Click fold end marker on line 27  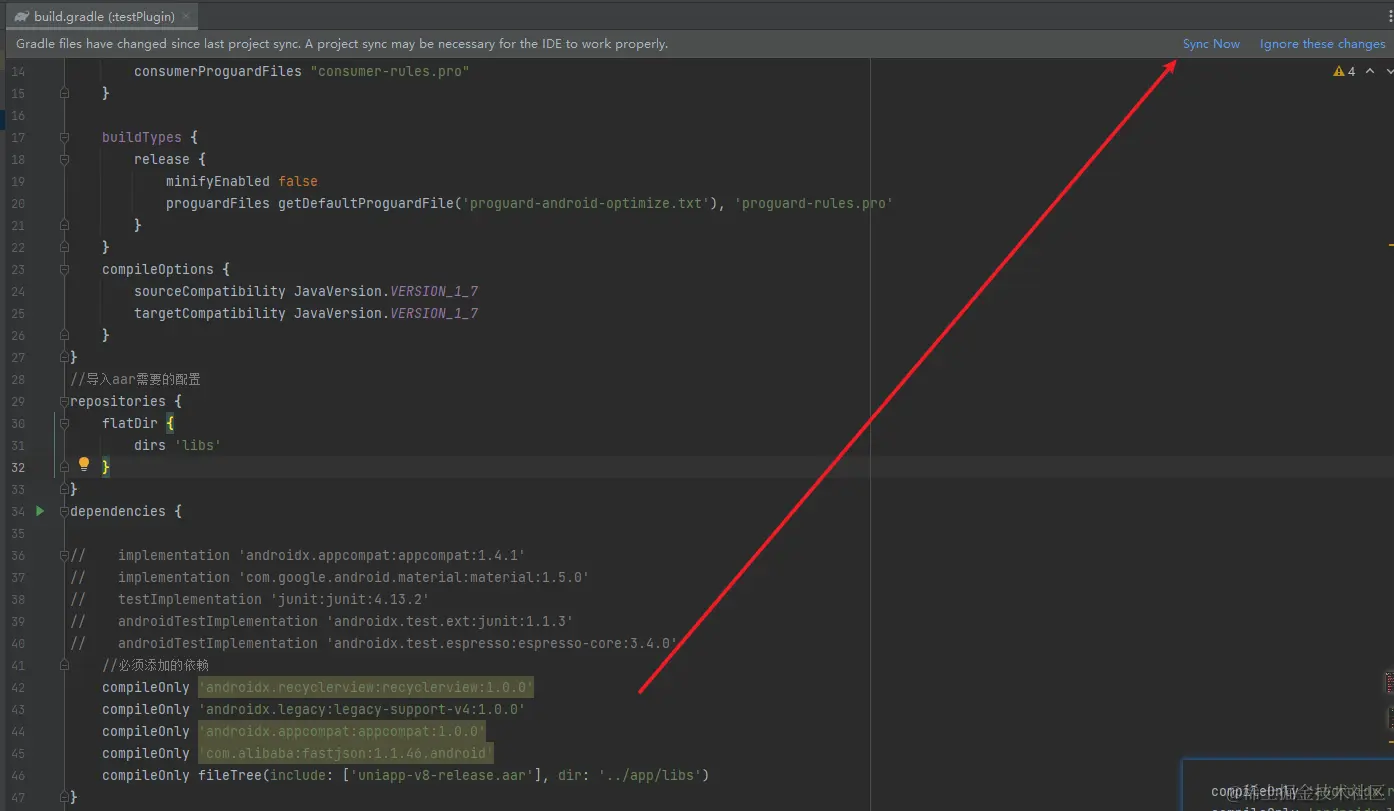(x=65, y=357)
